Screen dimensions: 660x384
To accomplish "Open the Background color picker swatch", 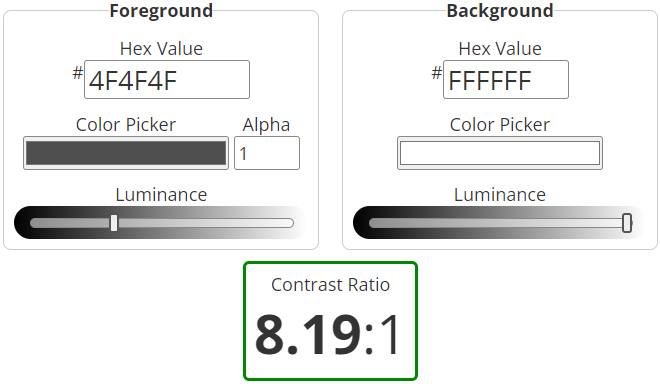I will tap(500, 153).
